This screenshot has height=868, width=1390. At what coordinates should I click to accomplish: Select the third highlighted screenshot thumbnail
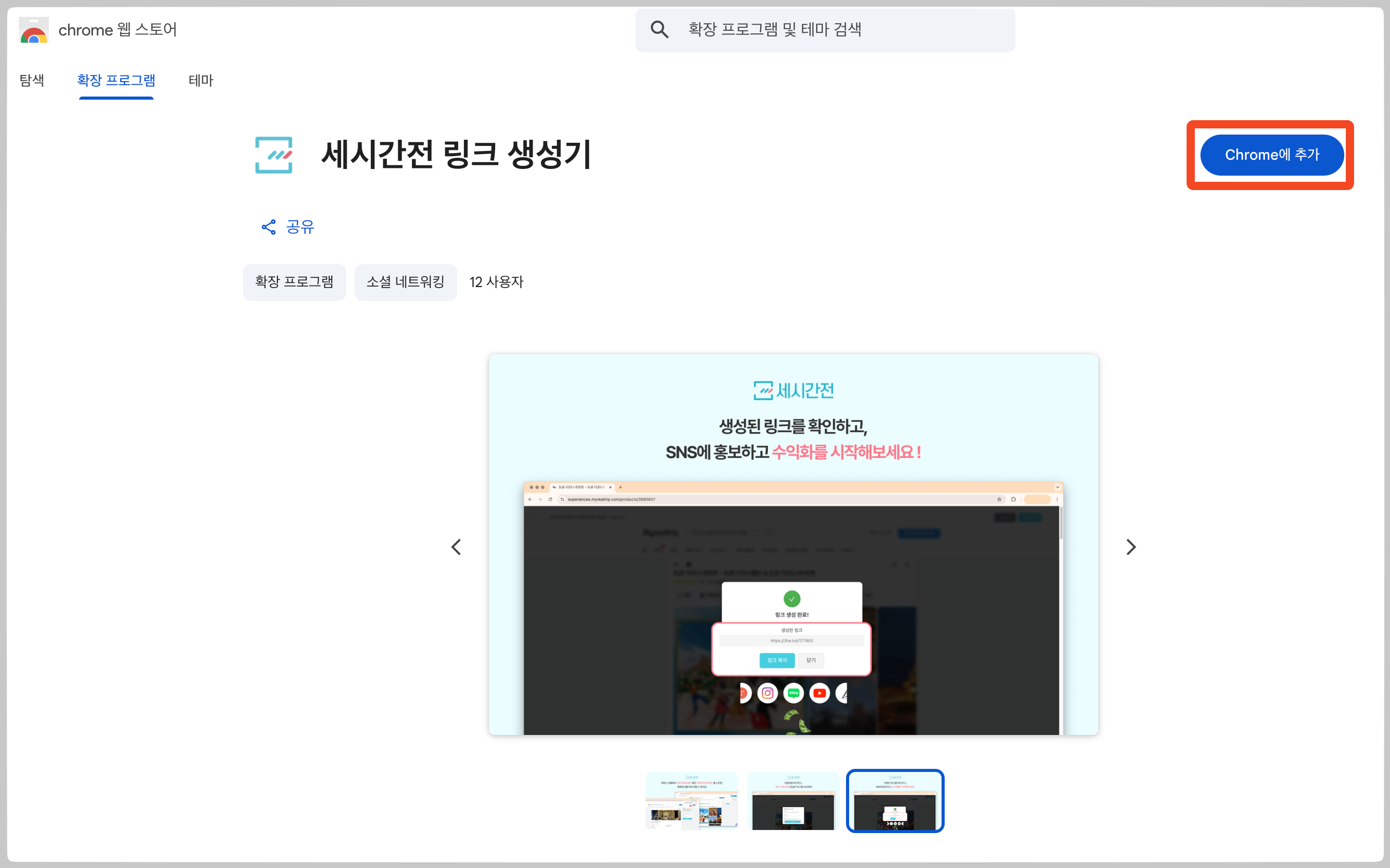click(895, 801)
